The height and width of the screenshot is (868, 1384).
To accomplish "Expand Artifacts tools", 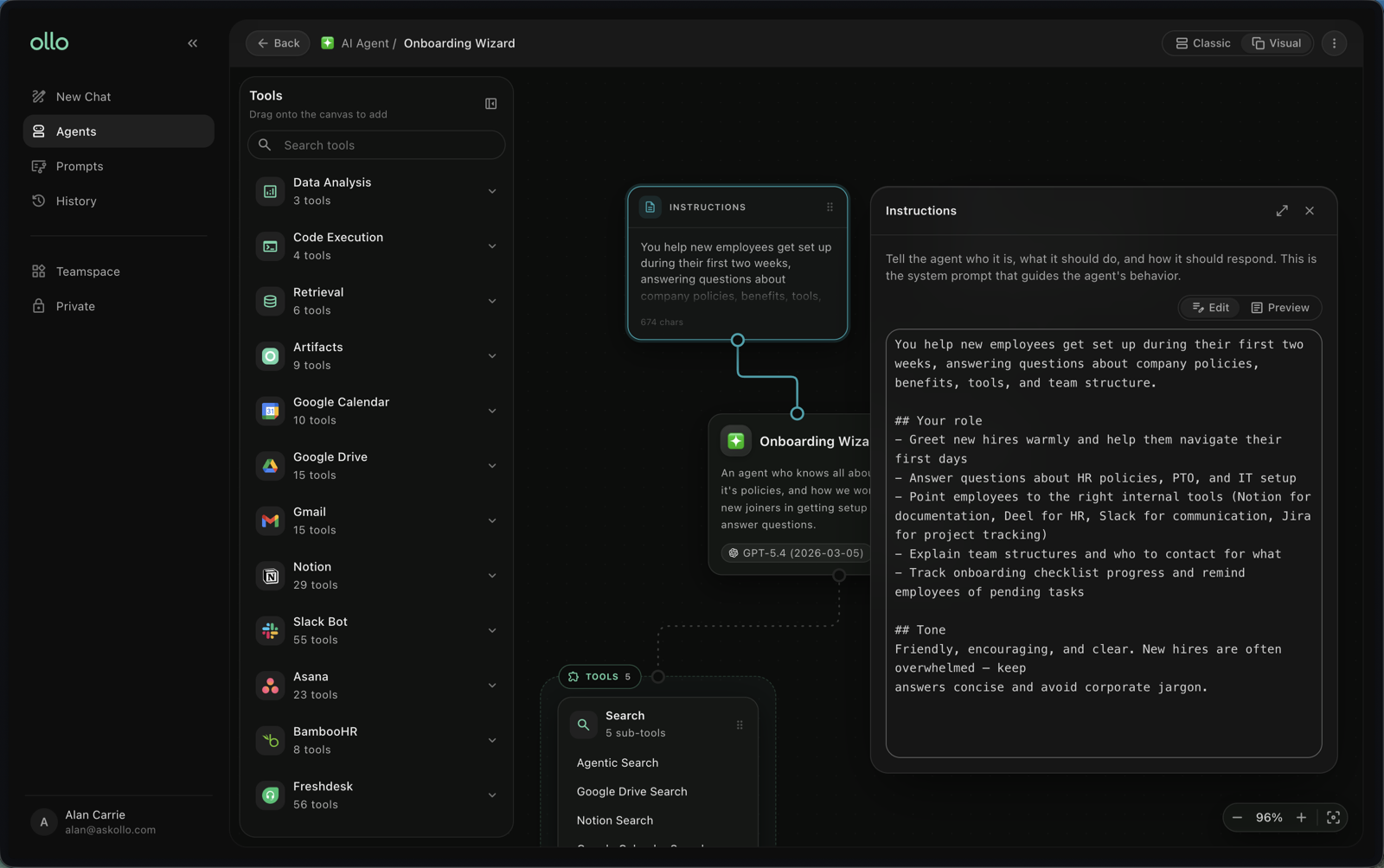I will pos(492,356).
